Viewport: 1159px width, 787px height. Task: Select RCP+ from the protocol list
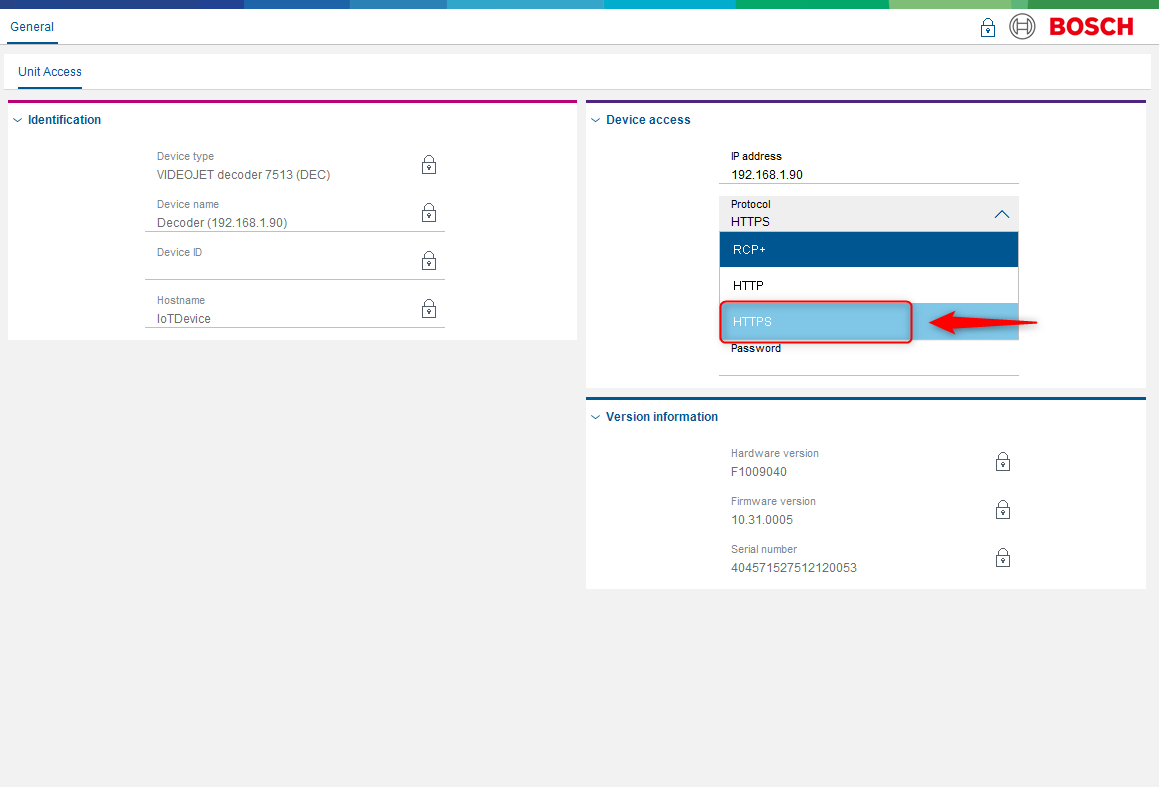[868, 250]
